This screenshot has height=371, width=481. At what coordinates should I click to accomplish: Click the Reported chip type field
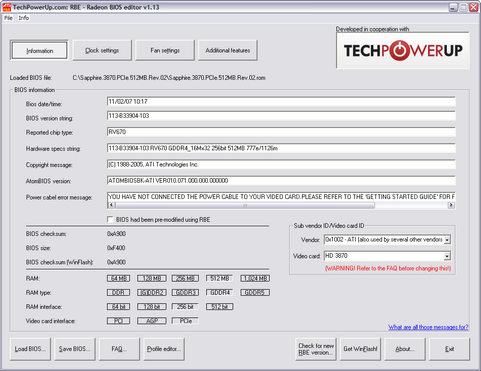pos(281,132)
